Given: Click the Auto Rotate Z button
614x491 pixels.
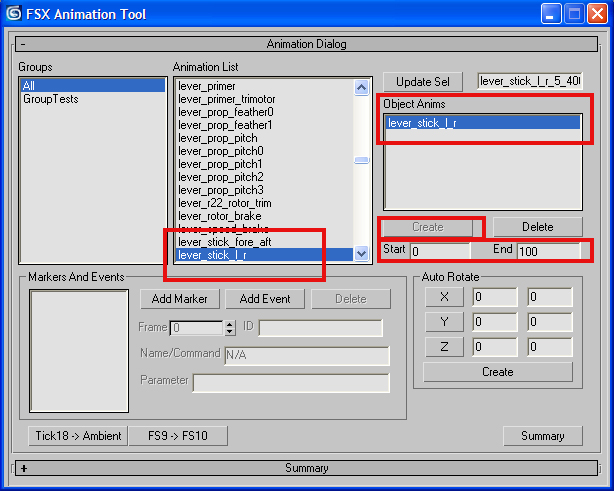Looking at the screenshot, I should point(444,347).
